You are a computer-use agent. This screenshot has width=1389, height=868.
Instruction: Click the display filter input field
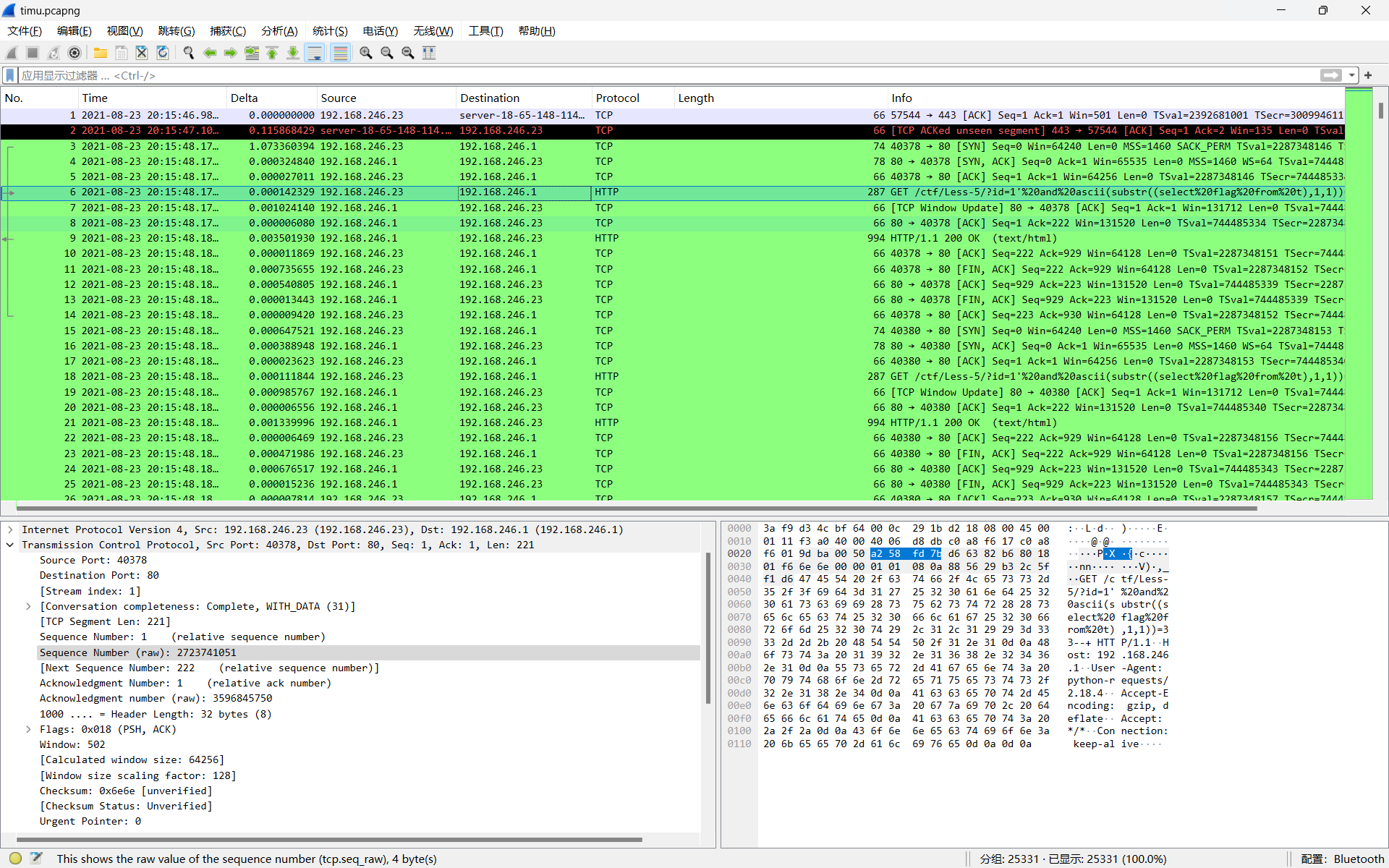click(x=651, y=75)
